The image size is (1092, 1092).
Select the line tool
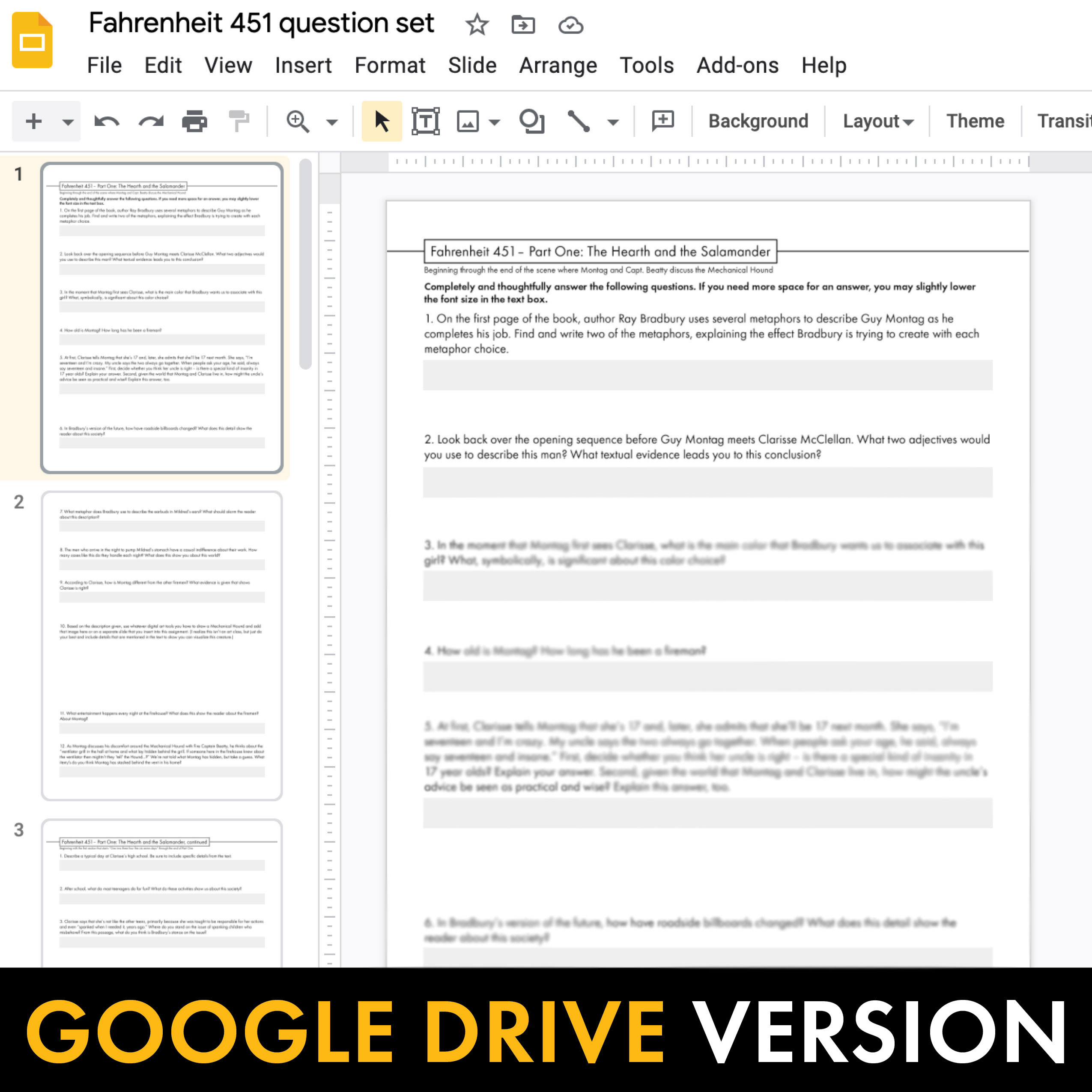point(579,121)
